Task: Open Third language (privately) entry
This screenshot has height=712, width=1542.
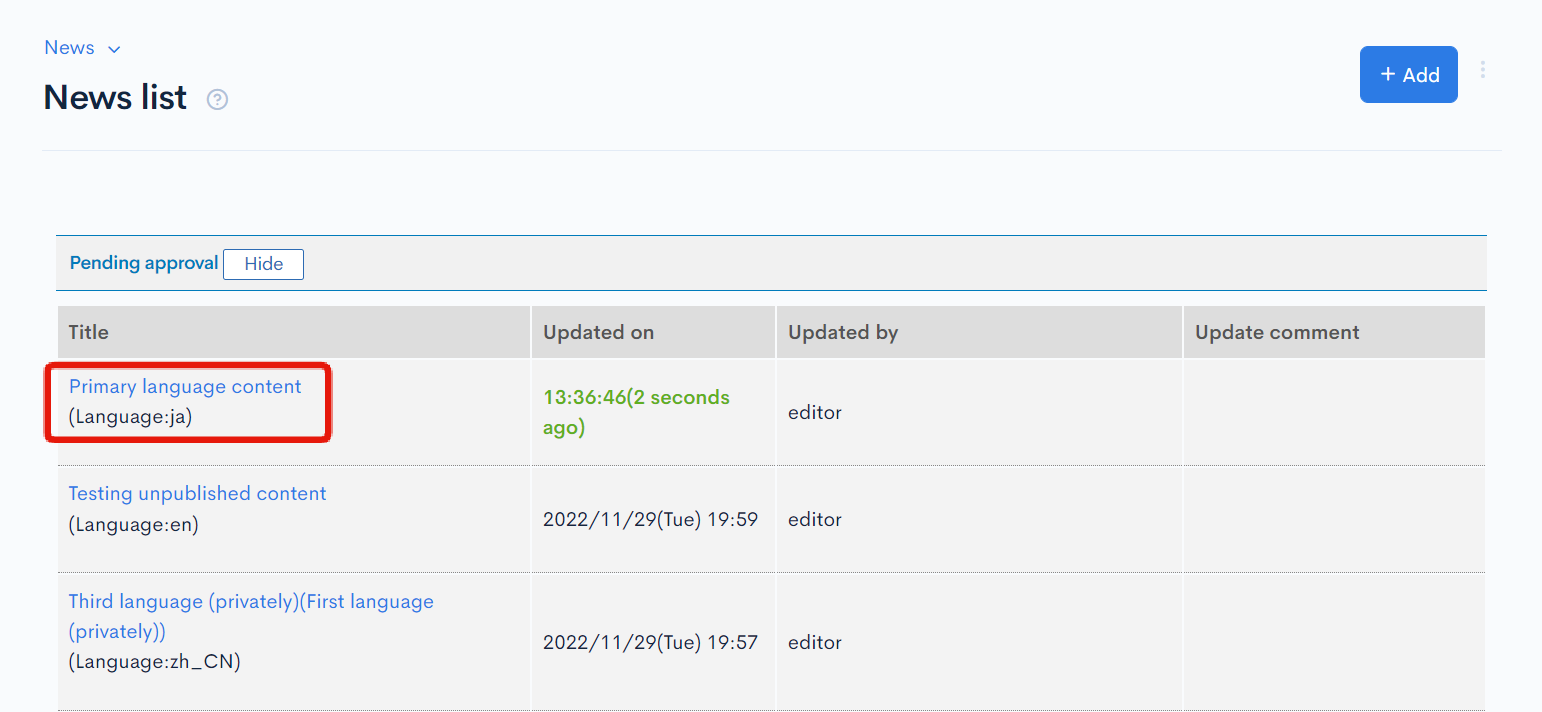Action: point(251,616)
